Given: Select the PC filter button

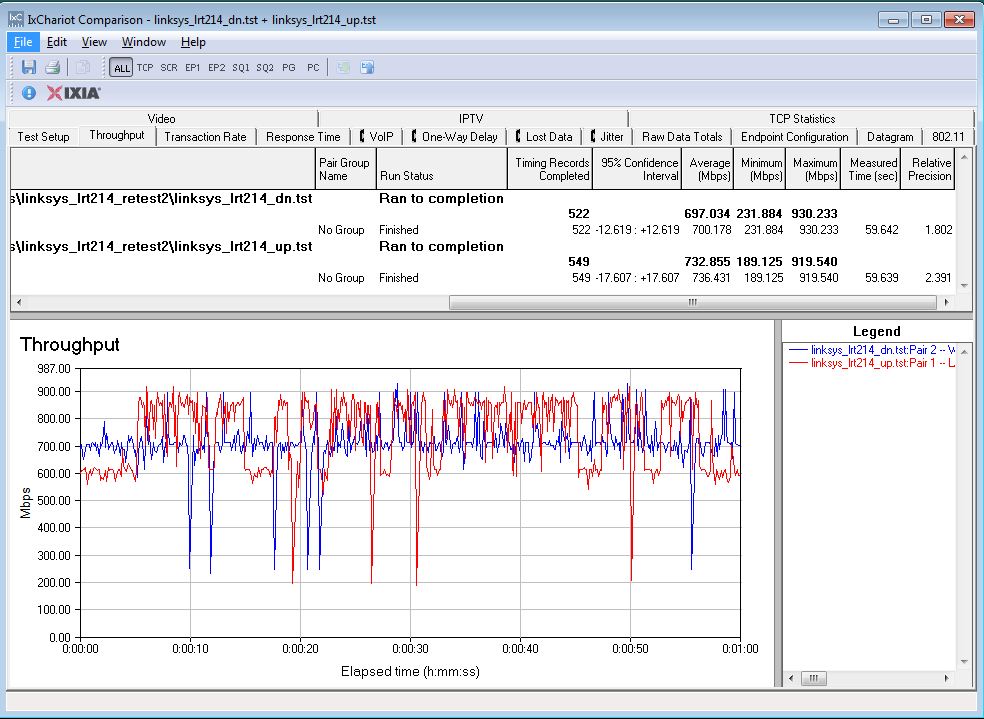Looking at the screenshot, I should tap(313, 67).
